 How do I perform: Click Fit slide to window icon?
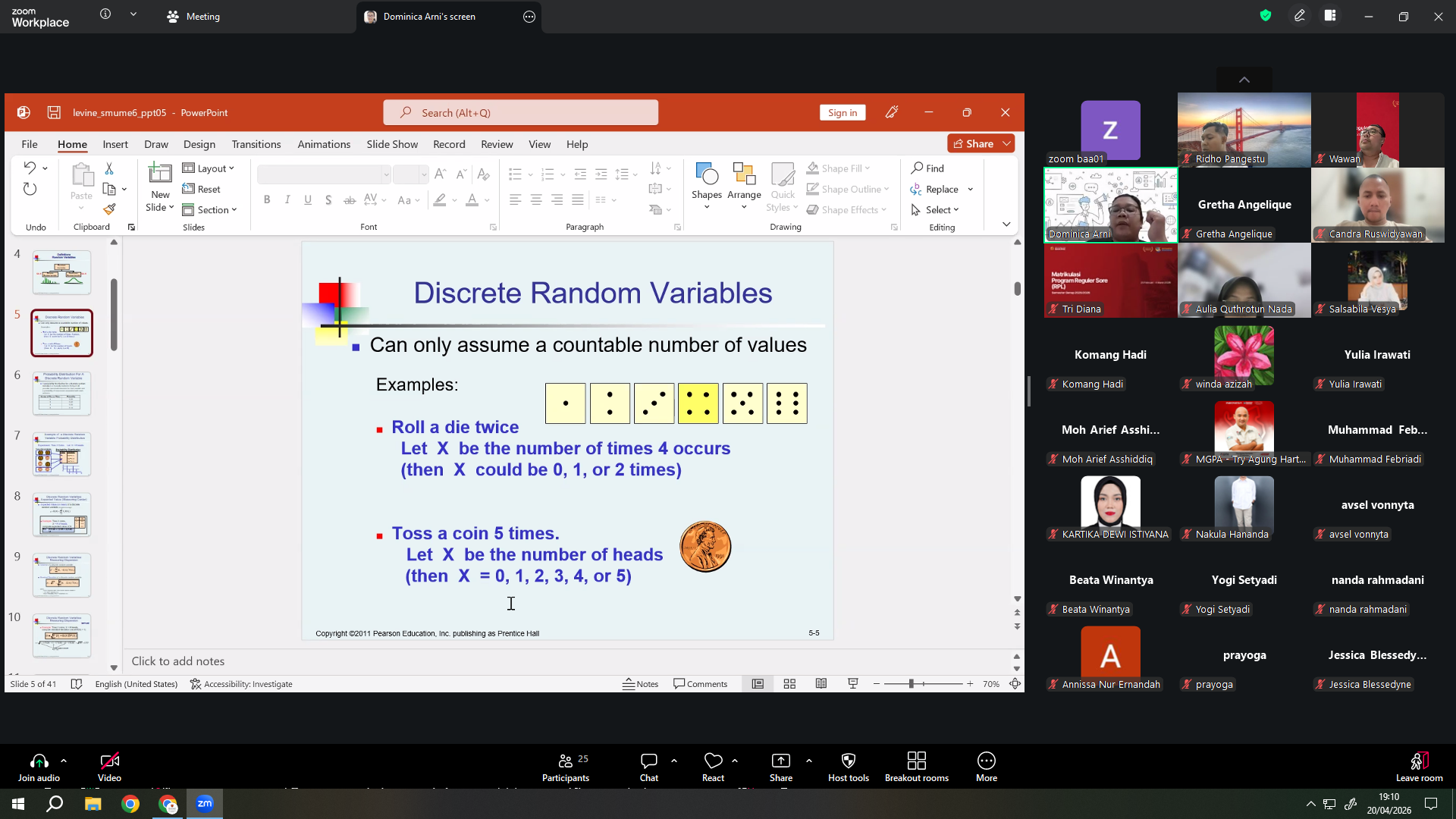point(1015,684)
